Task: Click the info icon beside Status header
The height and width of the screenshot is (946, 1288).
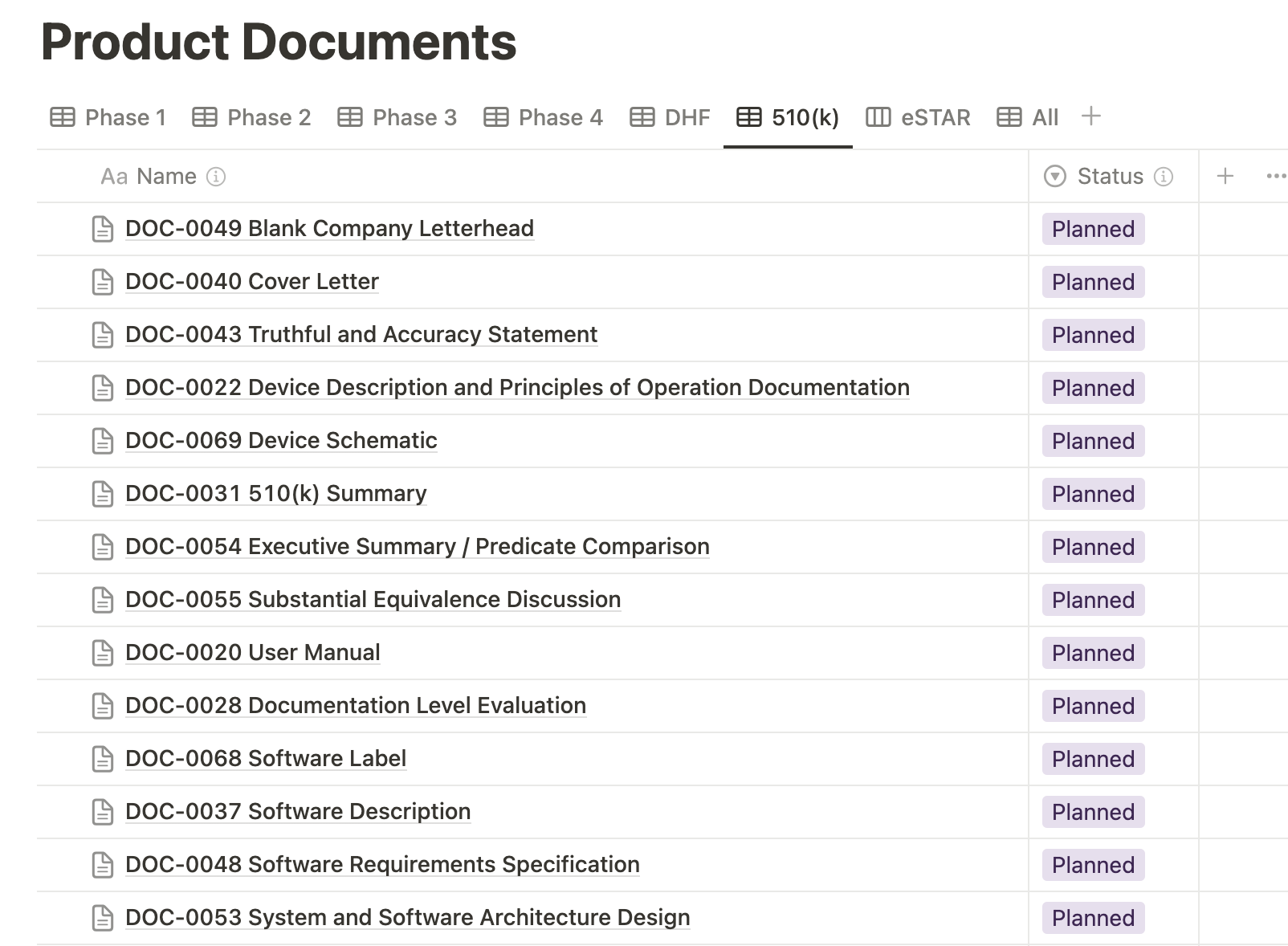Action: coord(1164,177)
